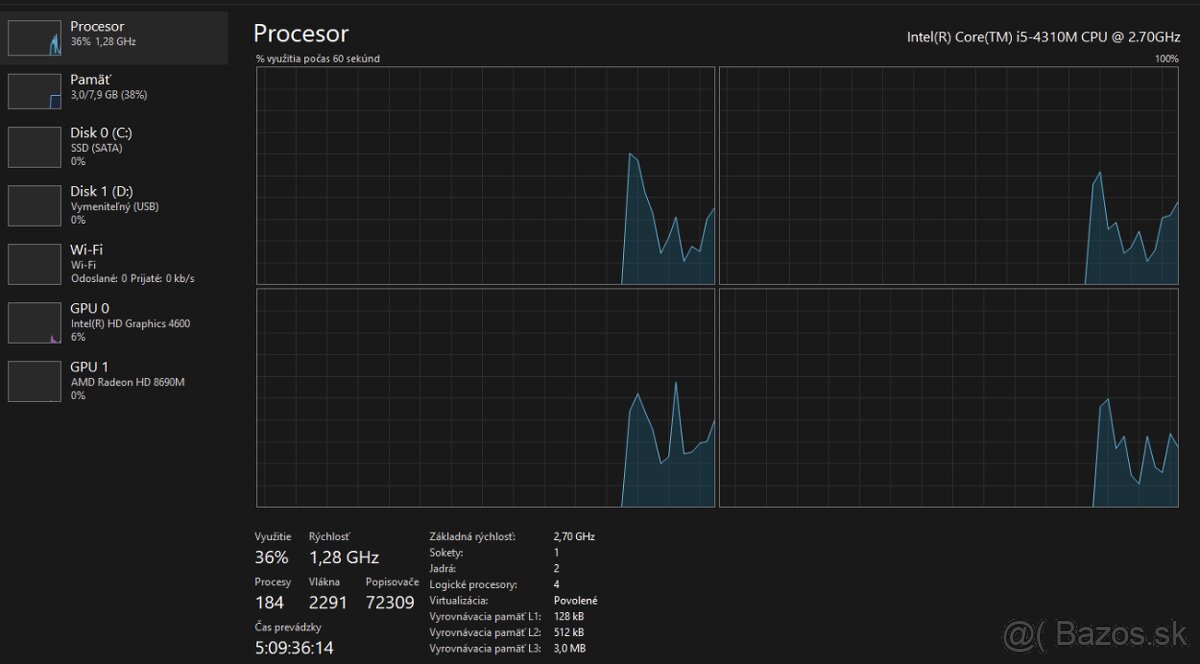The height and width of the screenshot is (664, 1200).
Task: Click the GPU 0 Intel HD Graphics thumbnail
Action: (x=35, y=323)
